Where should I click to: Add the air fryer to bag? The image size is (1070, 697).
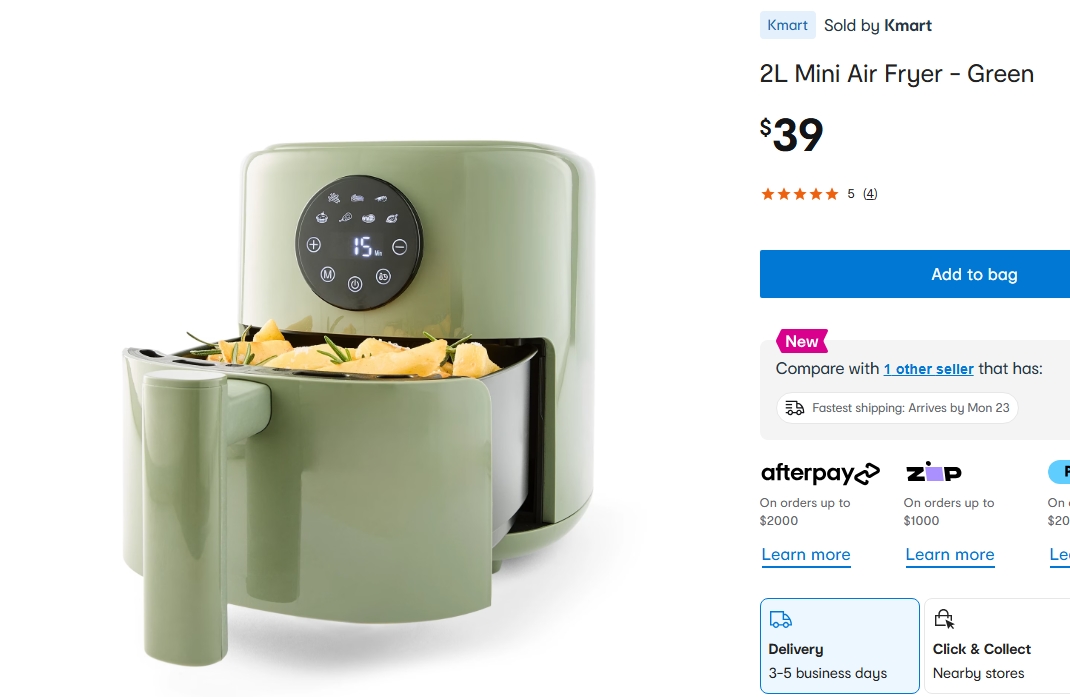915,274
